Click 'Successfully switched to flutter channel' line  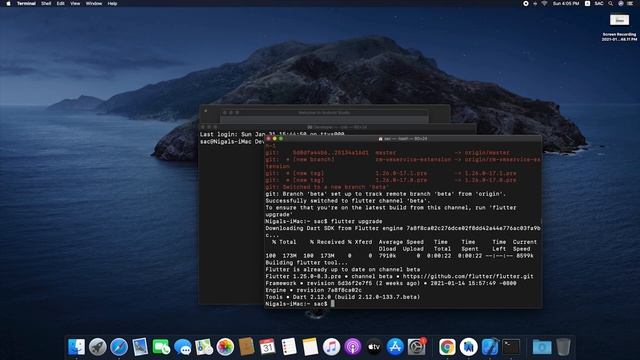347,201
